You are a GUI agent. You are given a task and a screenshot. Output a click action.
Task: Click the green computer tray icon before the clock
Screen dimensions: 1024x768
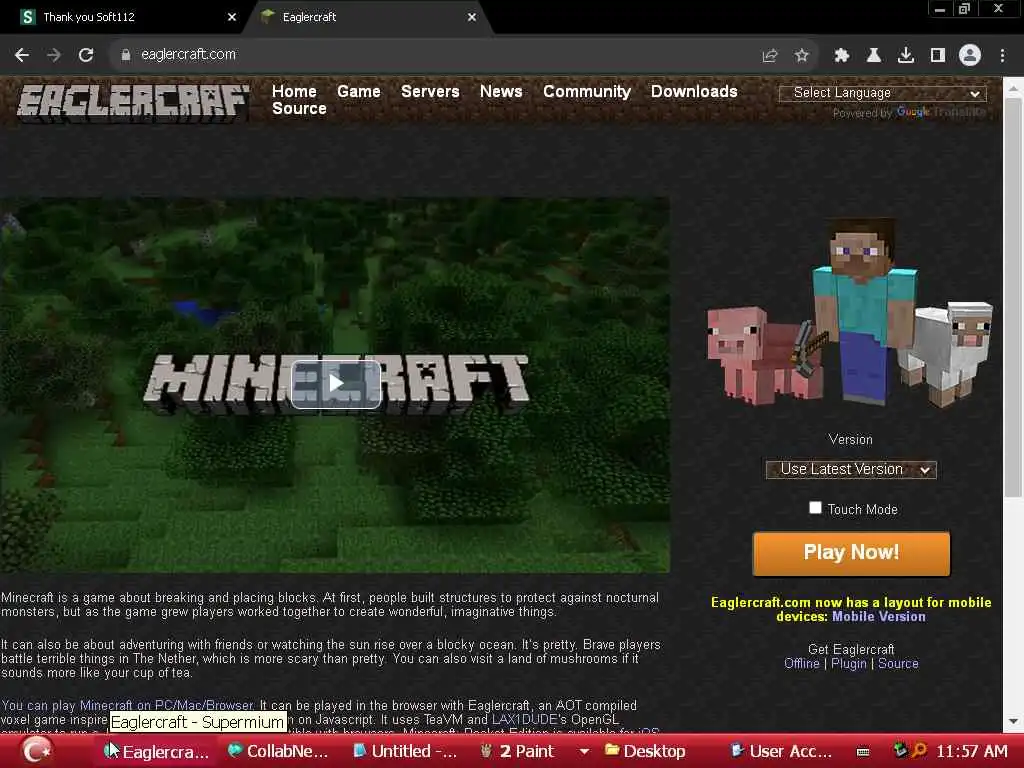click(900, 751)
